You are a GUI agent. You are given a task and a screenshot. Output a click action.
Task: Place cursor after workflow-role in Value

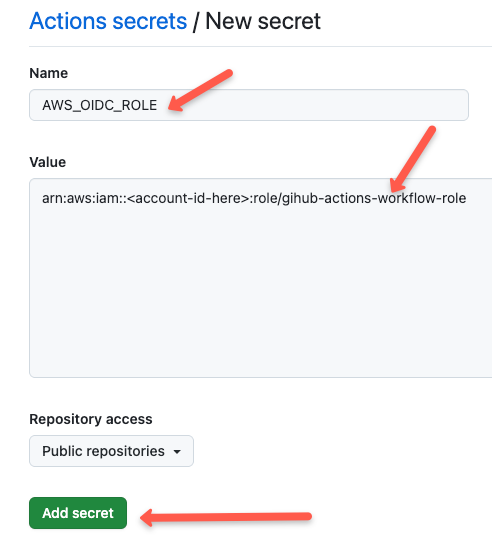point(467,198)
